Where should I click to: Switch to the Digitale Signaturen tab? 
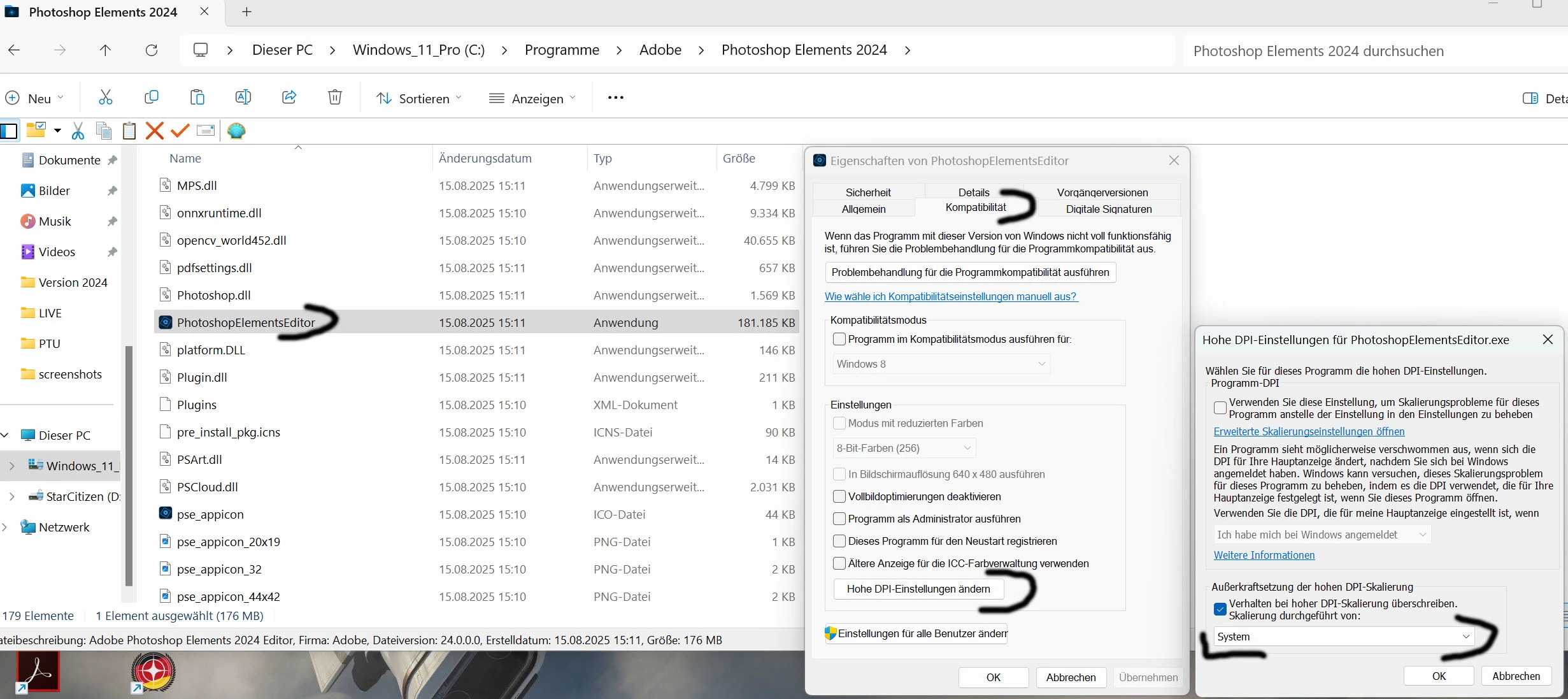pos(1108,209)
